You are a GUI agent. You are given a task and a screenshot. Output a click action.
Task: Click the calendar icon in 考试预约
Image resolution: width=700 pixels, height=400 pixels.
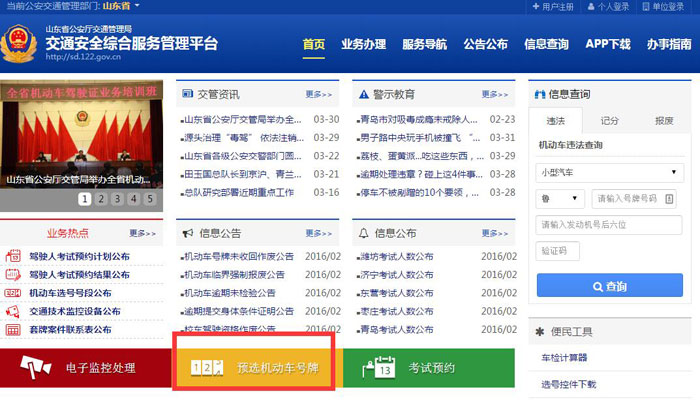coord(379,367)
